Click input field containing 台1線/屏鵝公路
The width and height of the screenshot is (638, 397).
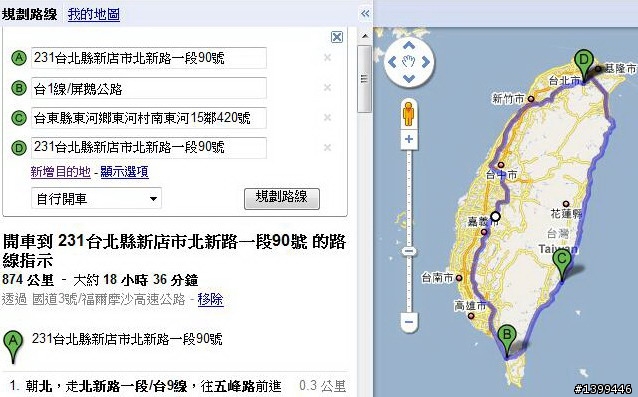pyautogui.click(x=149, y=87)
